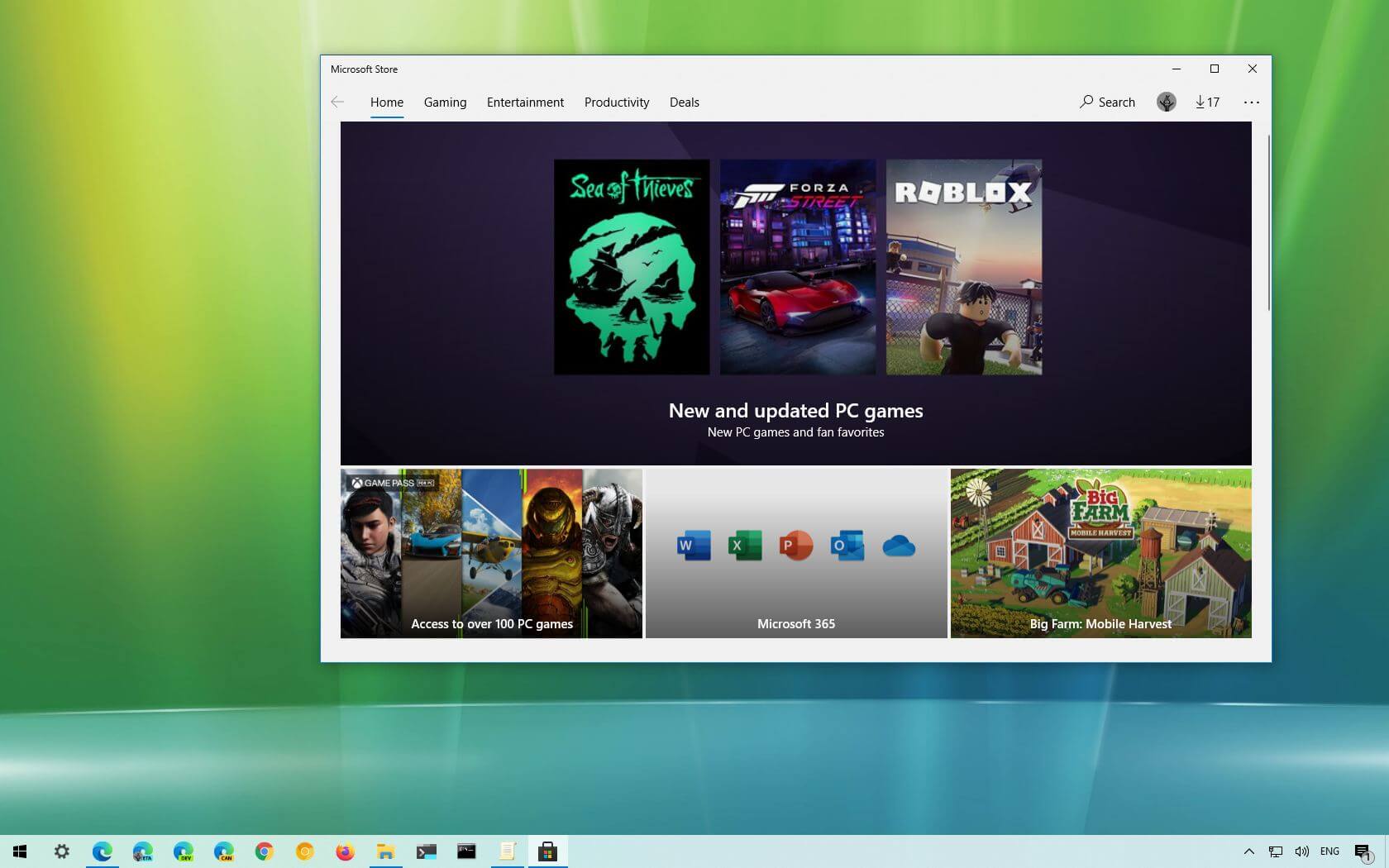1389x868 pixels.
Task: Open the See more (…) menu
Action: click(x=1252, y=102)
